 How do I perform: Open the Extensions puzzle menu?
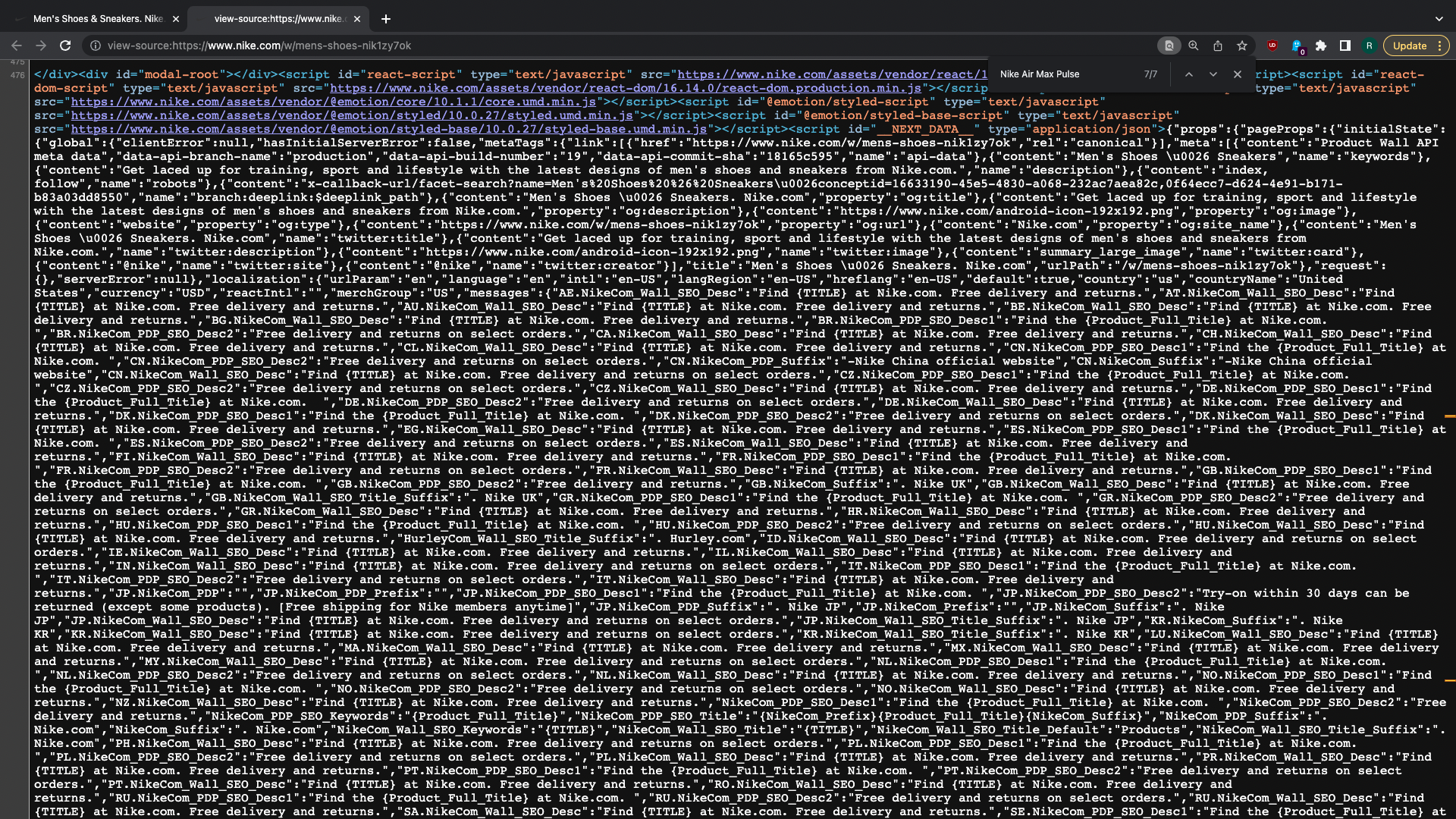[1321, 45]
